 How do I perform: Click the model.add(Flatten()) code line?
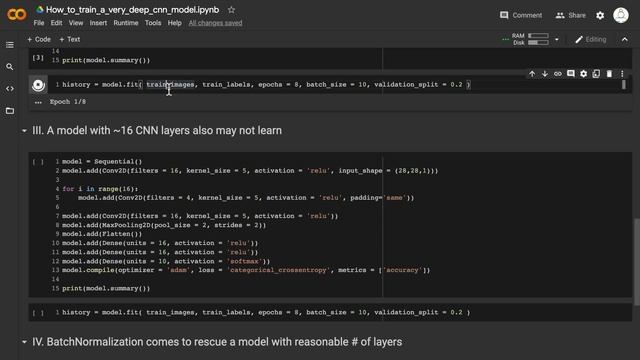coord(102,234)
